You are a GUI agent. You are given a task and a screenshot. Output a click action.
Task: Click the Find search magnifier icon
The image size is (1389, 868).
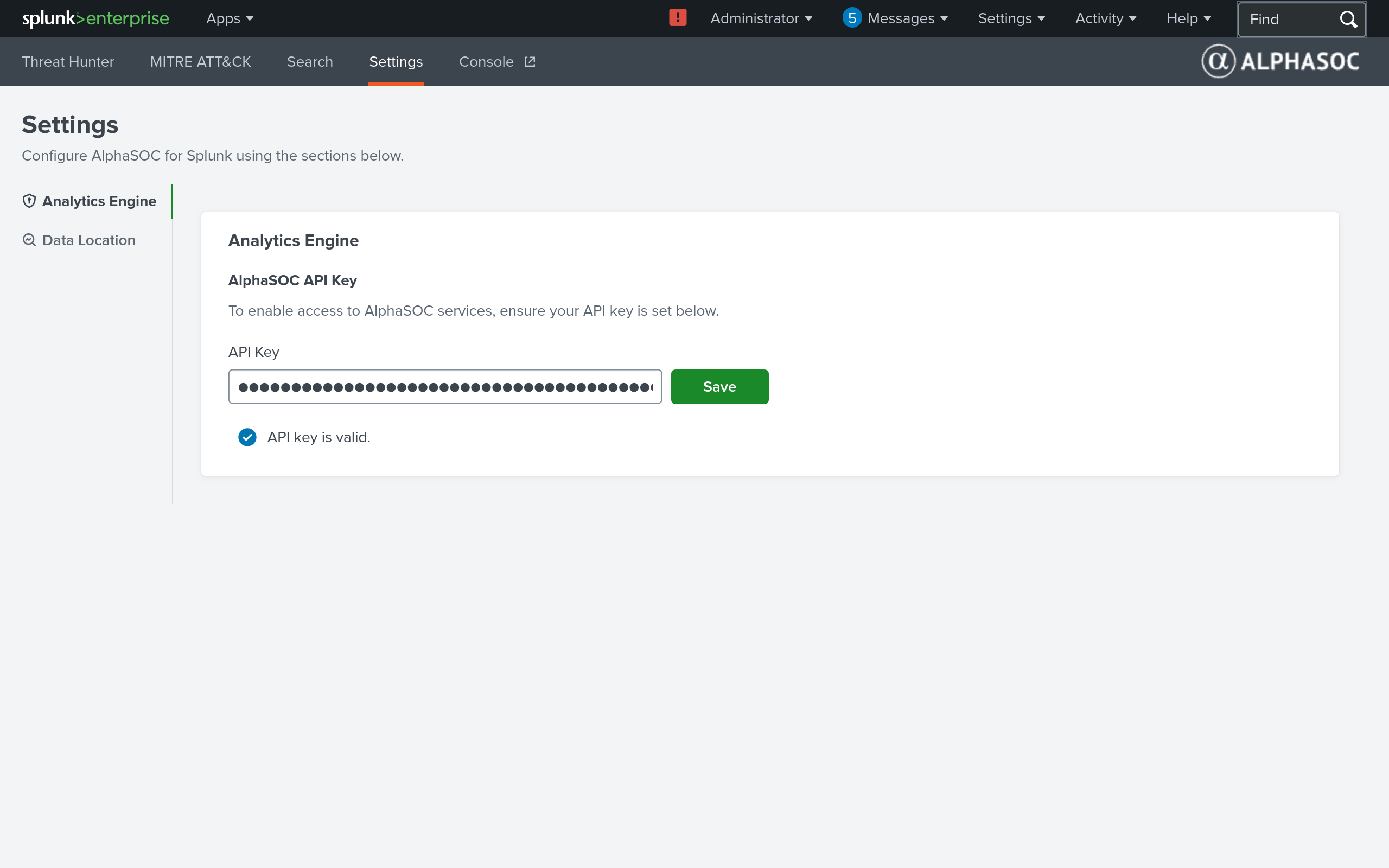tap(1348, 20)
